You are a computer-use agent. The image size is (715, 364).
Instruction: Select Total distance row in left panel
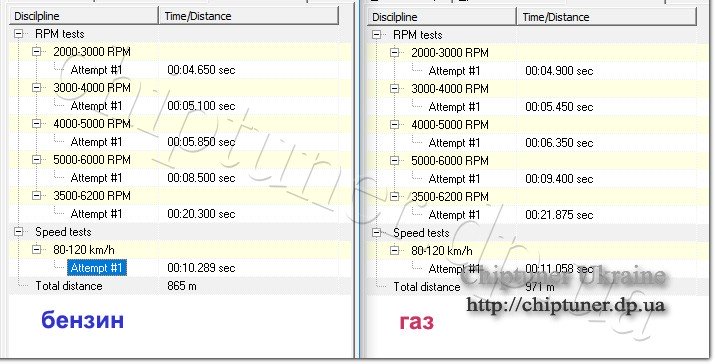[174, 286]
